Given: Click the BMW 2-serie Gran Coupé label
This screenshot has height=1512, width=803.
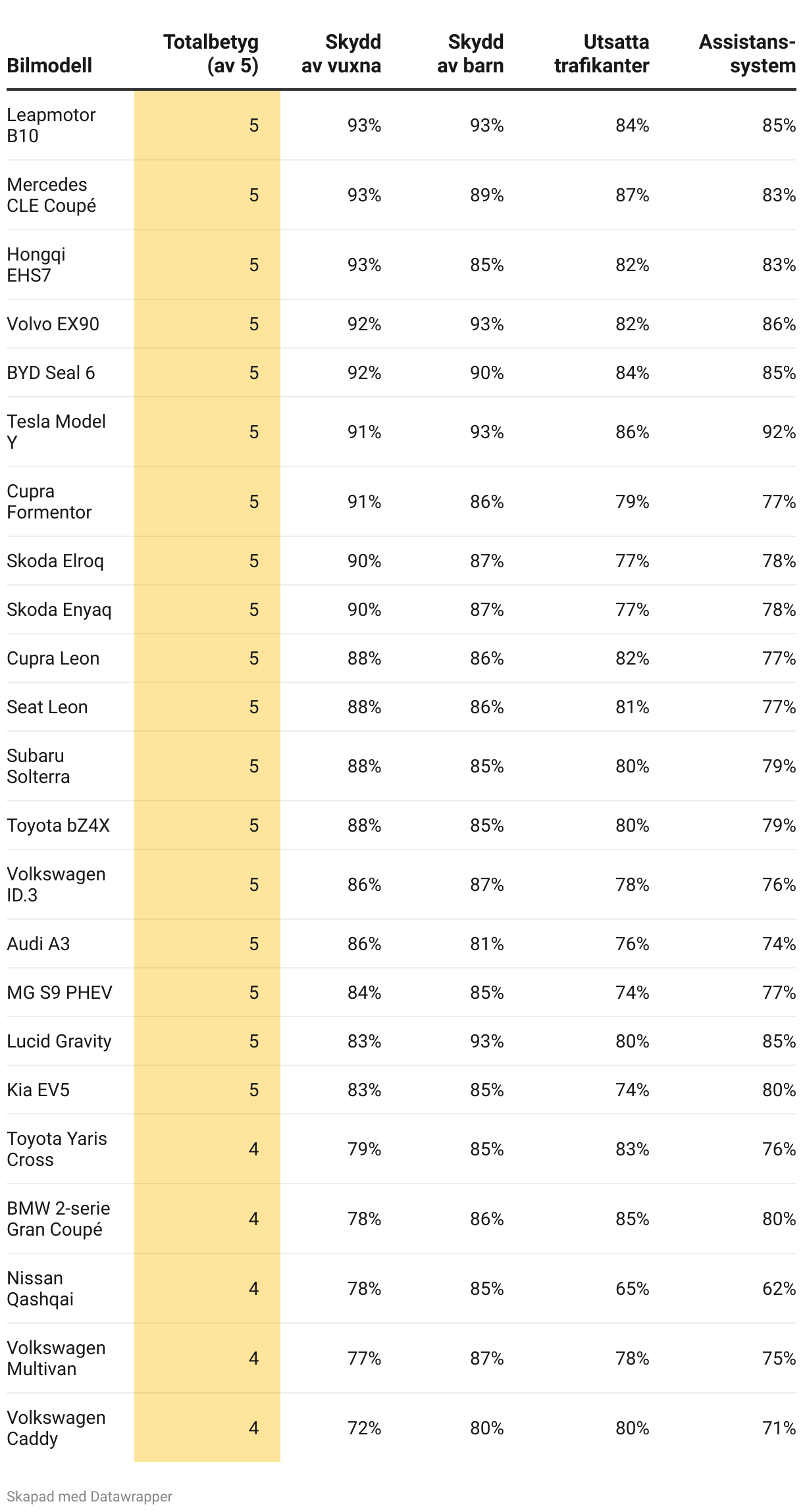Looking at the screenshot, I should [58, 1219].
